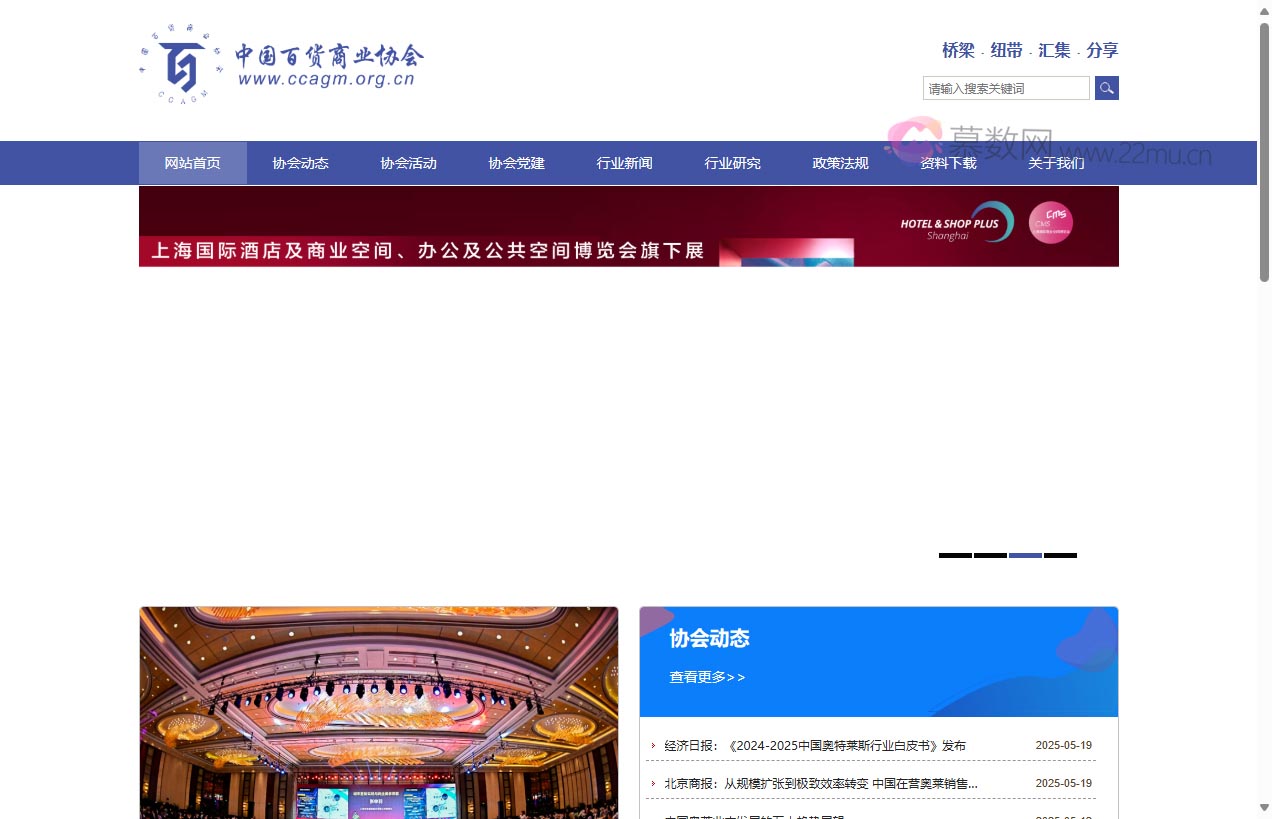The height and width of the screenshot is (819, 1272).
Task: Click the 上海国际酒店及商业空间 banner advertisement
Action: 430,251
